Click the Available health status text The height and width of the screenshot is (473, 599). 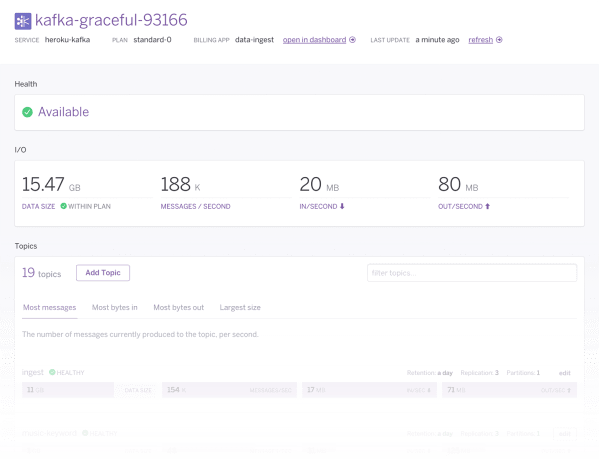[x=63, y=112]
